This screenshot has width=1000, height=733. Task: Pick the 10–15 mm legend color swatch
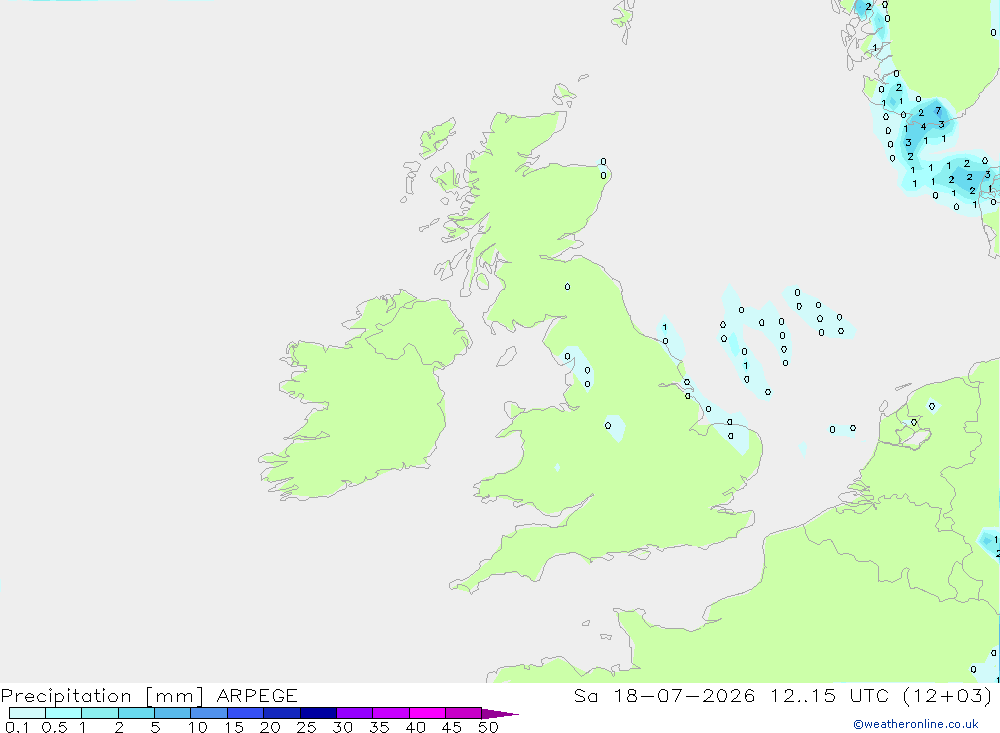click(x=209, y=713)
